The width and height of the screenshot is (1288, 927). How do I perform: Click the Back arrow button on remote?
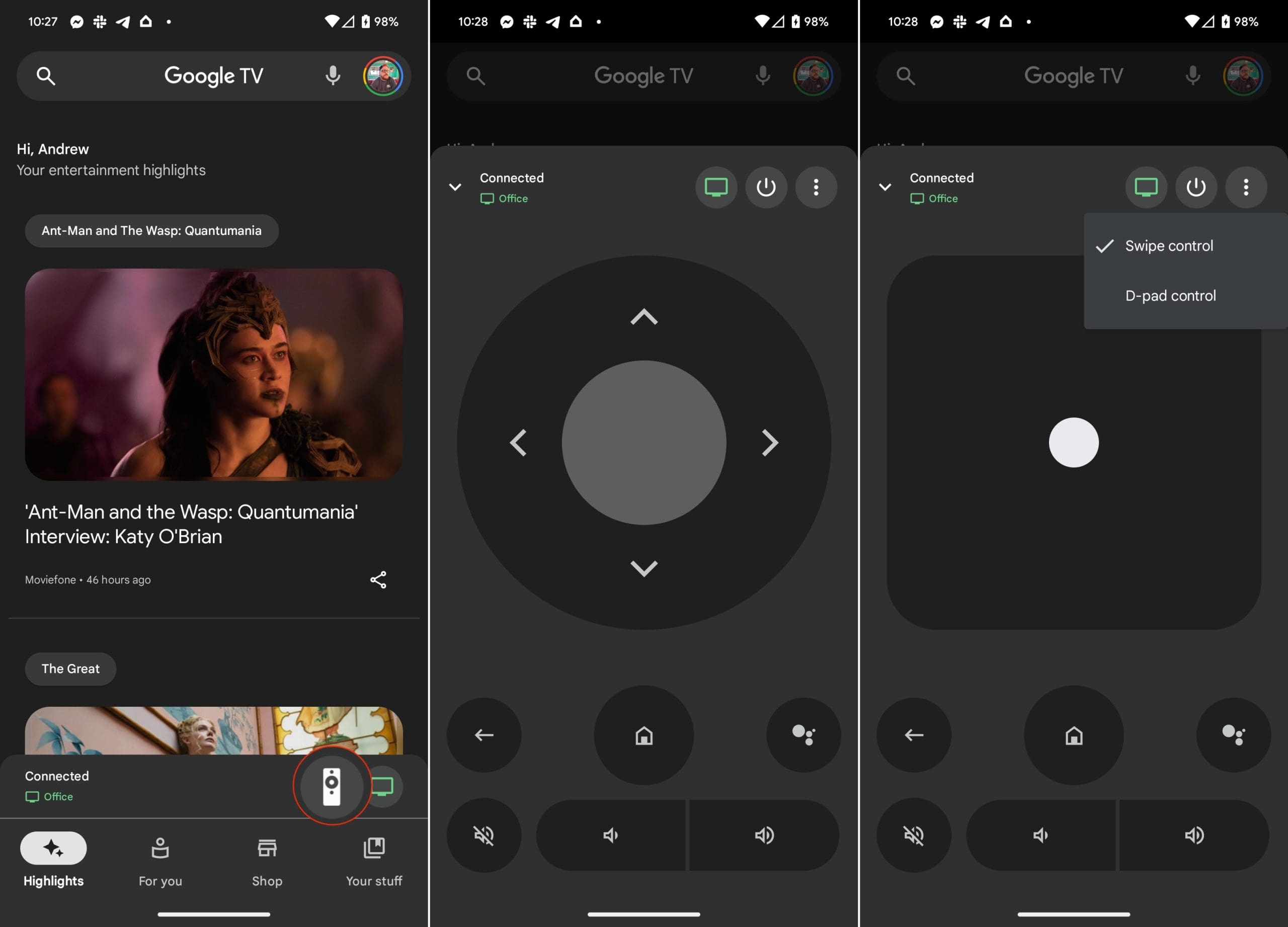pos(483,734)
